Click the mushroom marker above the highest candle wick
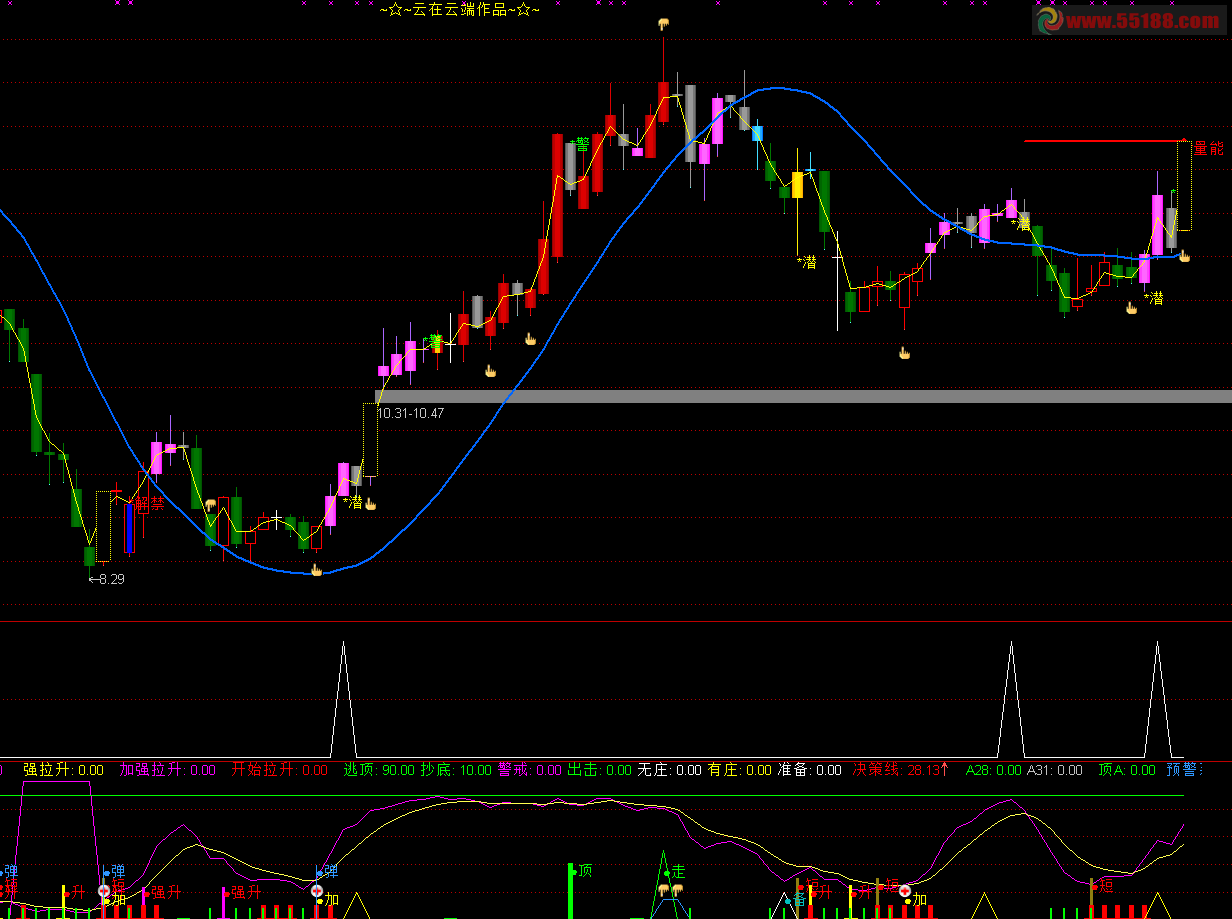The height and width of the screenshot is (919, 1232). [x=662, y=23]
